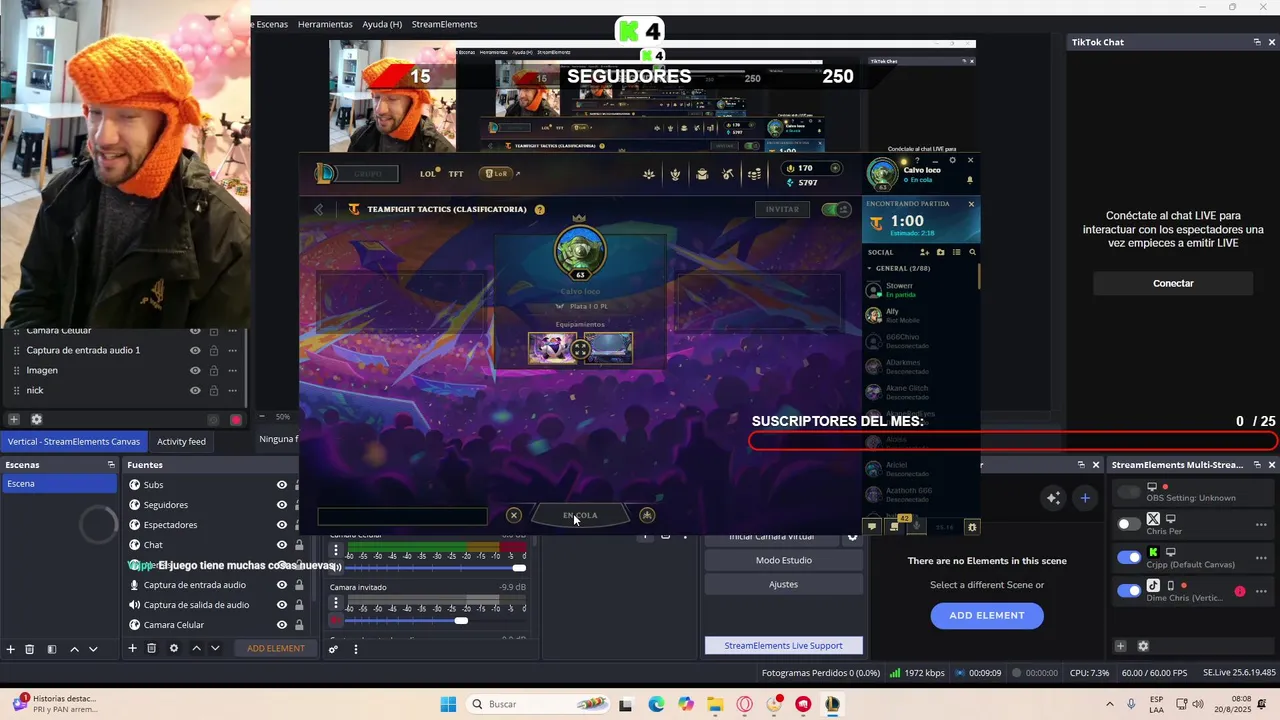
Task: Open StreamElements Live Support
Action: point(783,646)
